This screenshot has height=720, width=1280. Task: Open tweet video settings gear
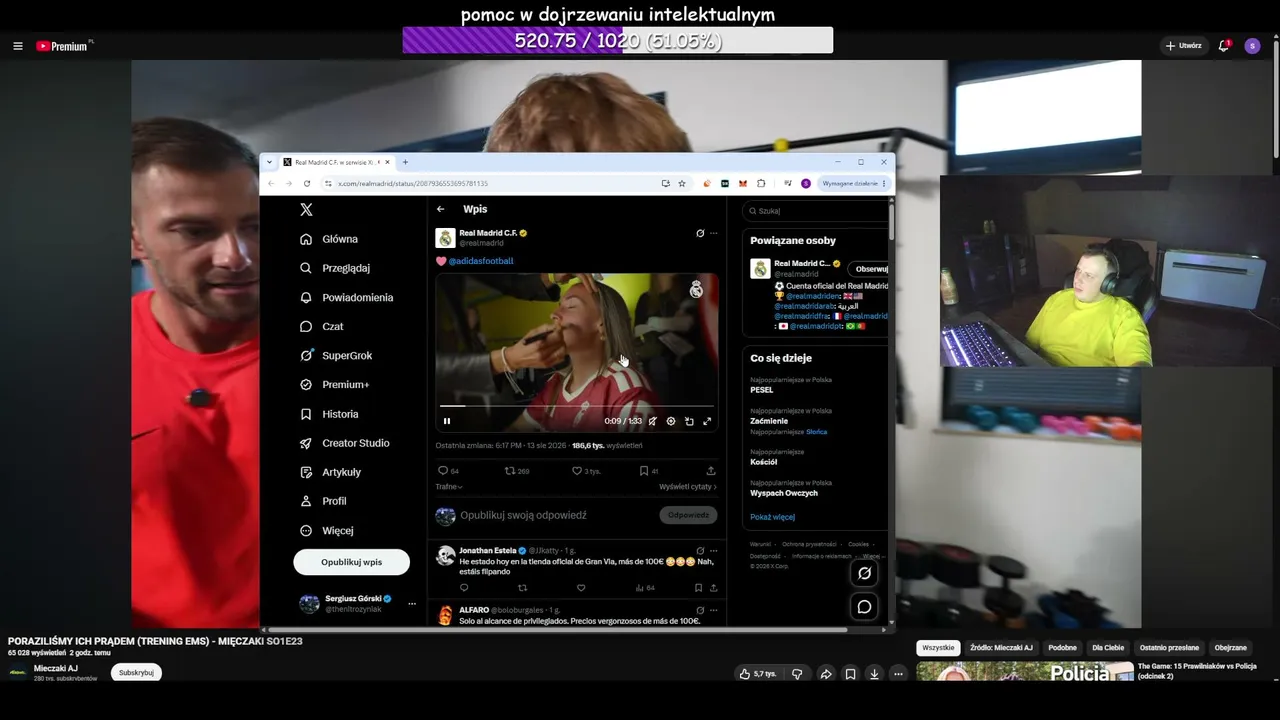click(x=671, y=421)
